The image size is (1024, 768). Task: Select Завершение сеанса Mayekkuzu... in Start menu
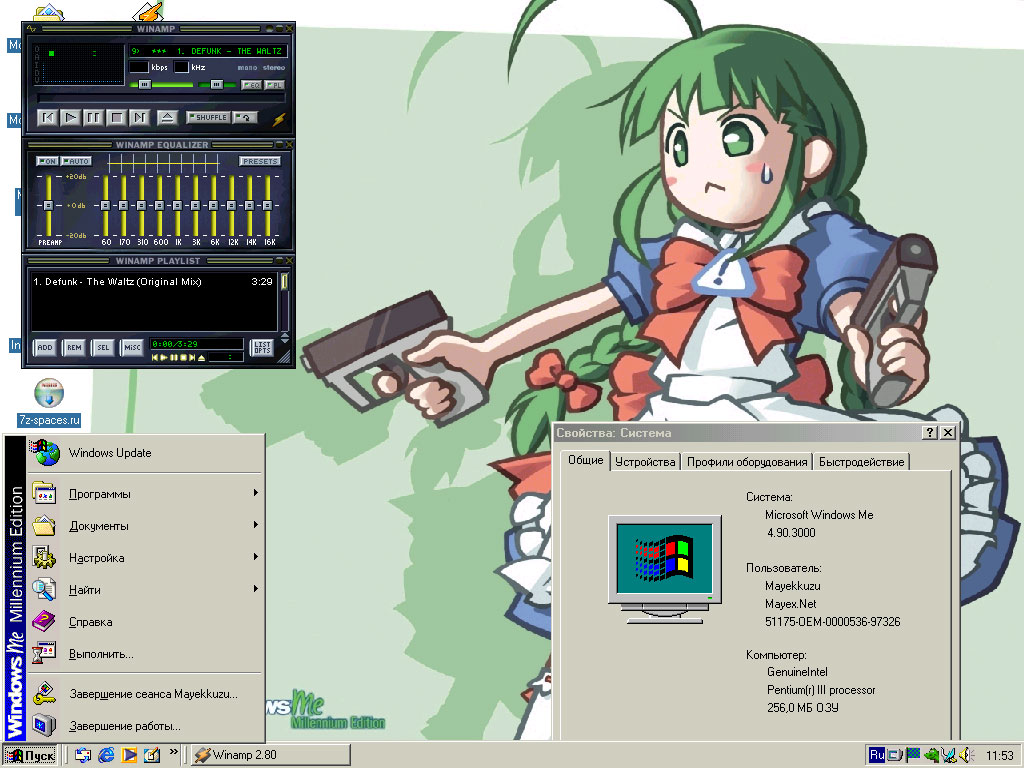tap(145, 694)
